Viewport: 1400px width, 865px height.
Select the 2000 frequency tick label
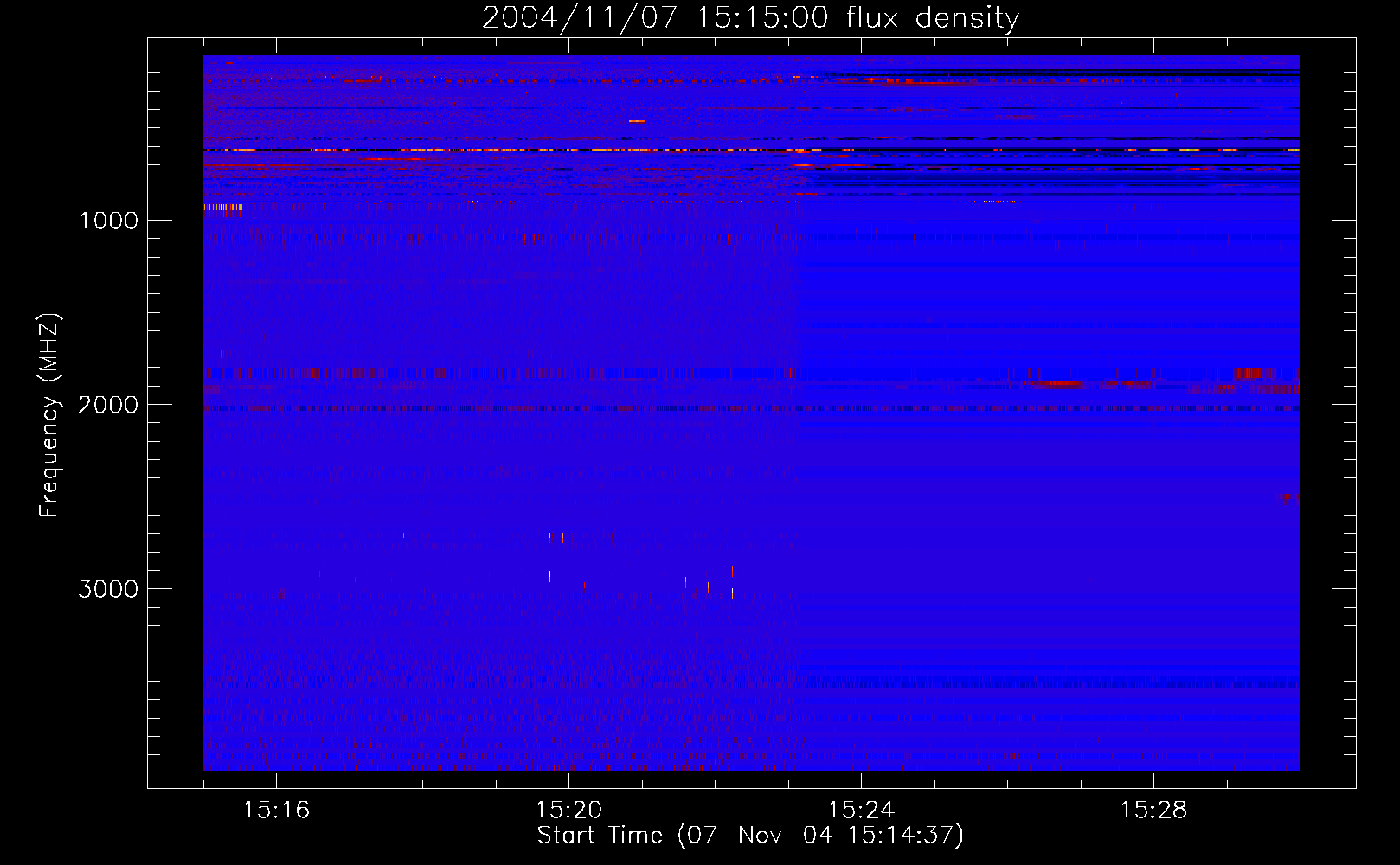point(108,405)
